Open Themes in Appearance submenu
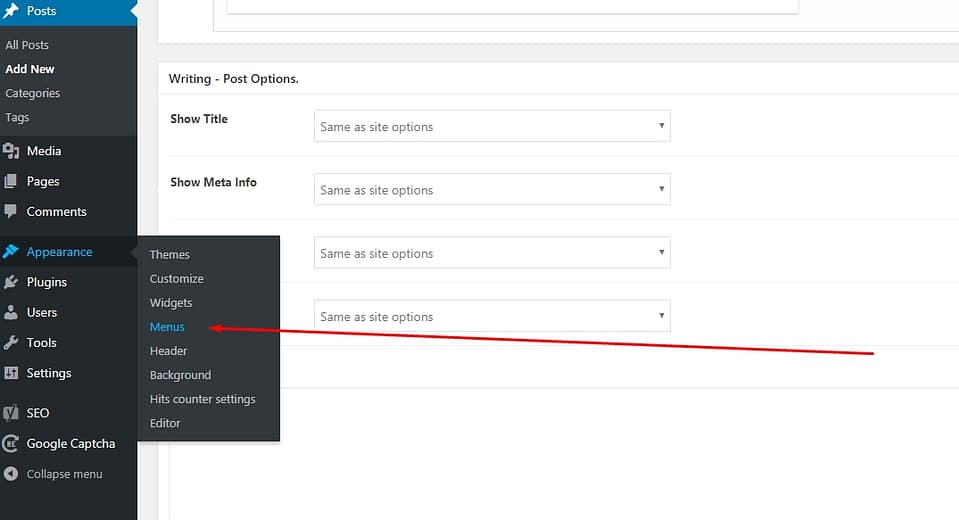Screen dimensions: 959x520 pos(169,254)
